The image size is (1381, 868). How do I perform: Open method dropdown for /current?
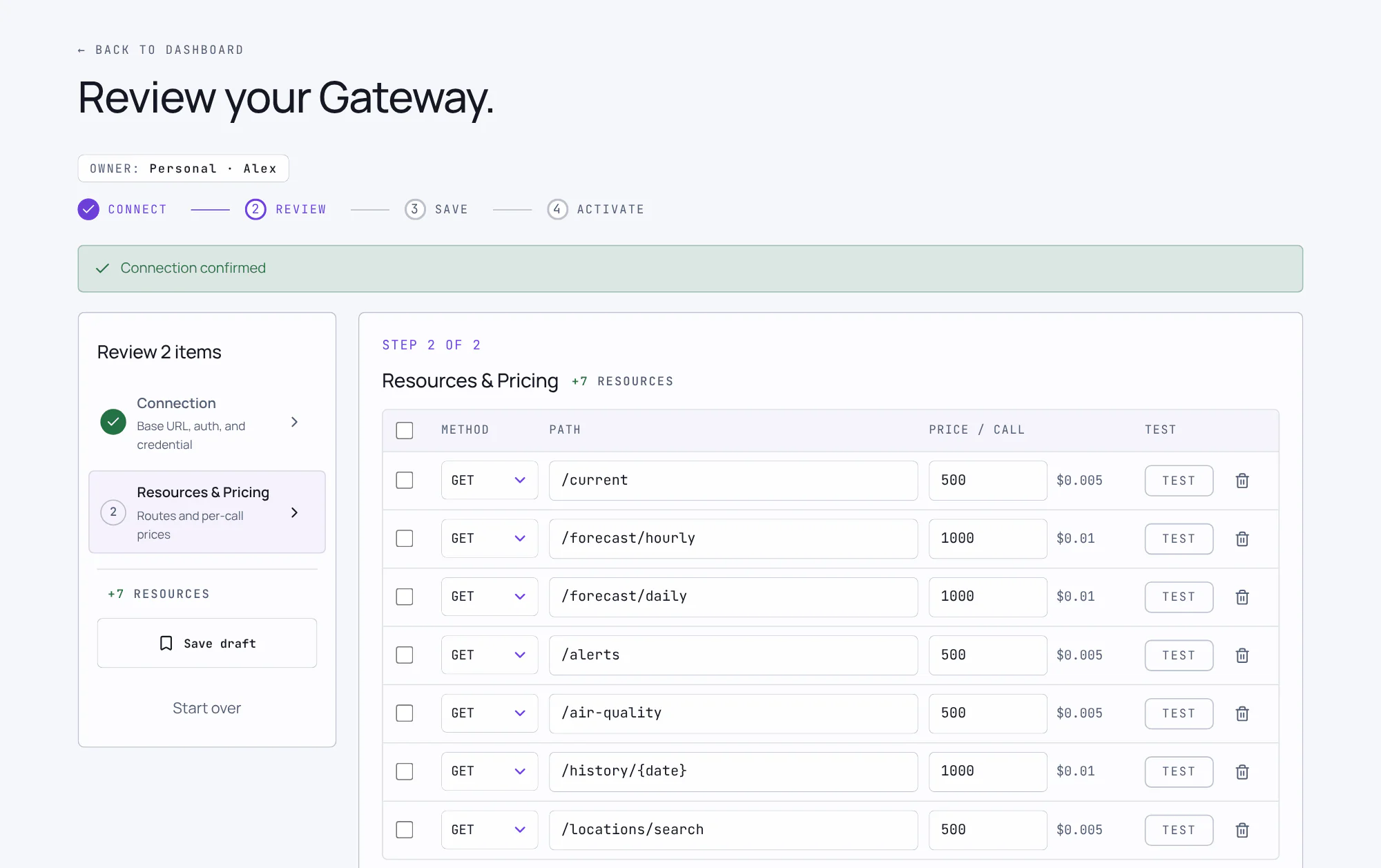coord(490,480)
